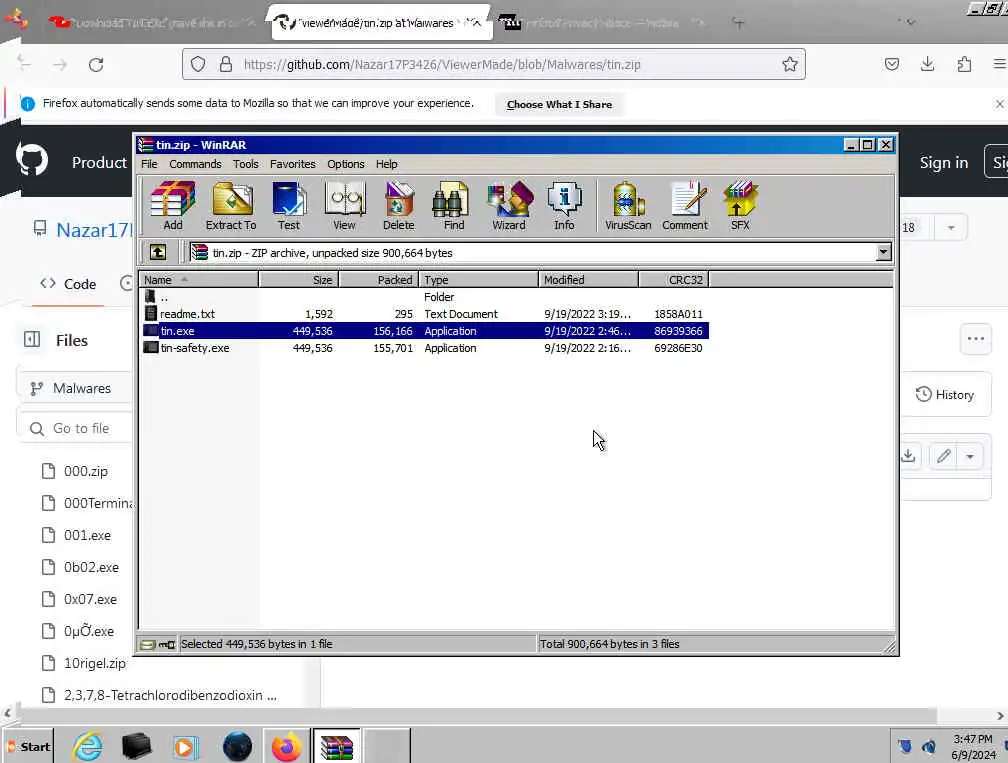Click the Sign in link on GitHub
Image resolution: width=1008 pixels, height=763 pixels.
point(944,163)
